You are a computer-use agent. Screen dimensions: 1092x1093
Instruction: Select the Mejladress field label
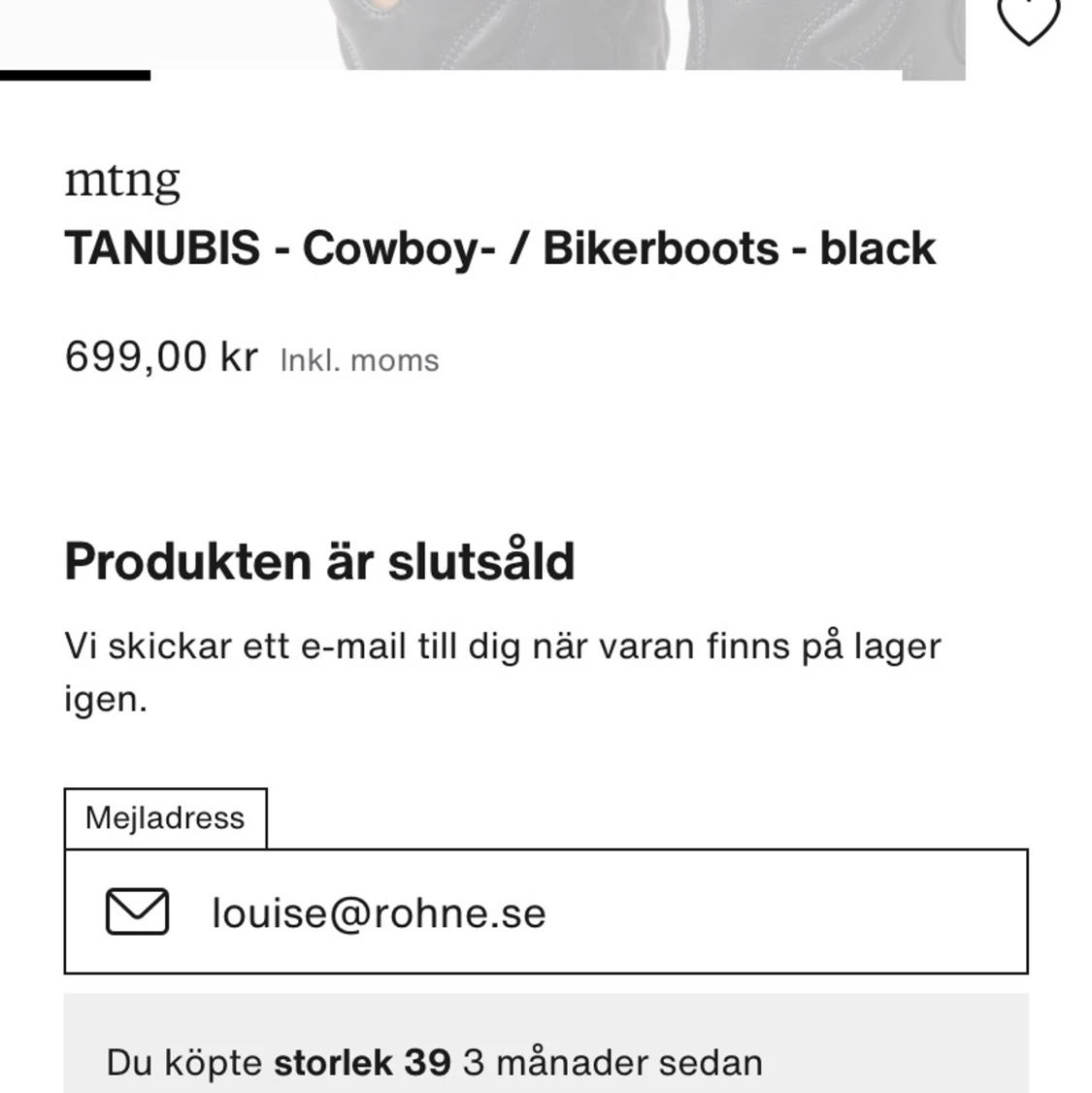tap(165, 818)
